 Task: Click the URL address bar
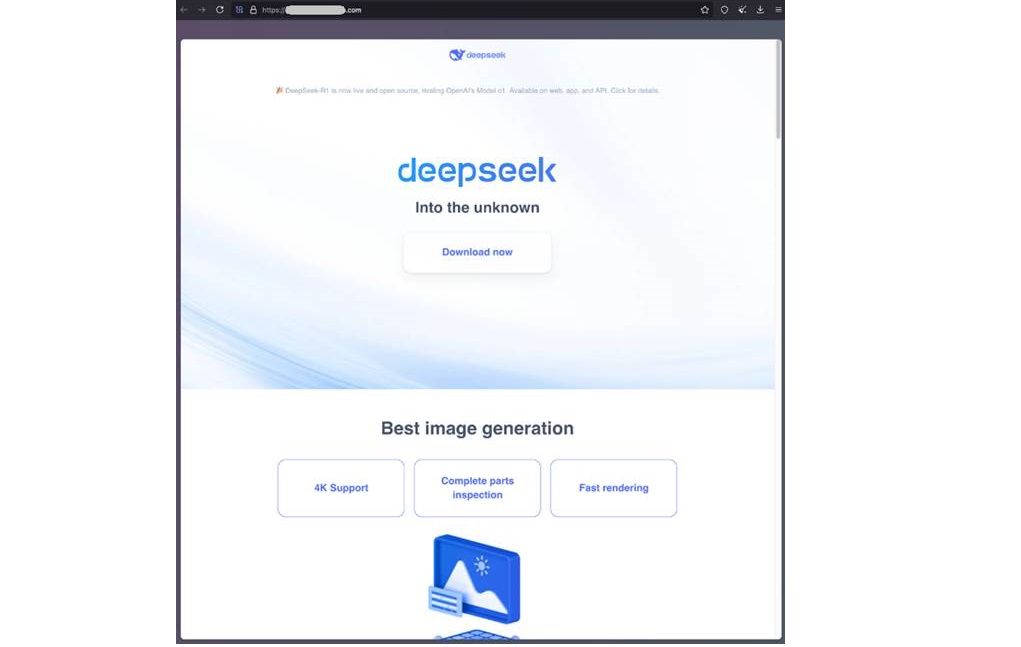click(450, 10)
